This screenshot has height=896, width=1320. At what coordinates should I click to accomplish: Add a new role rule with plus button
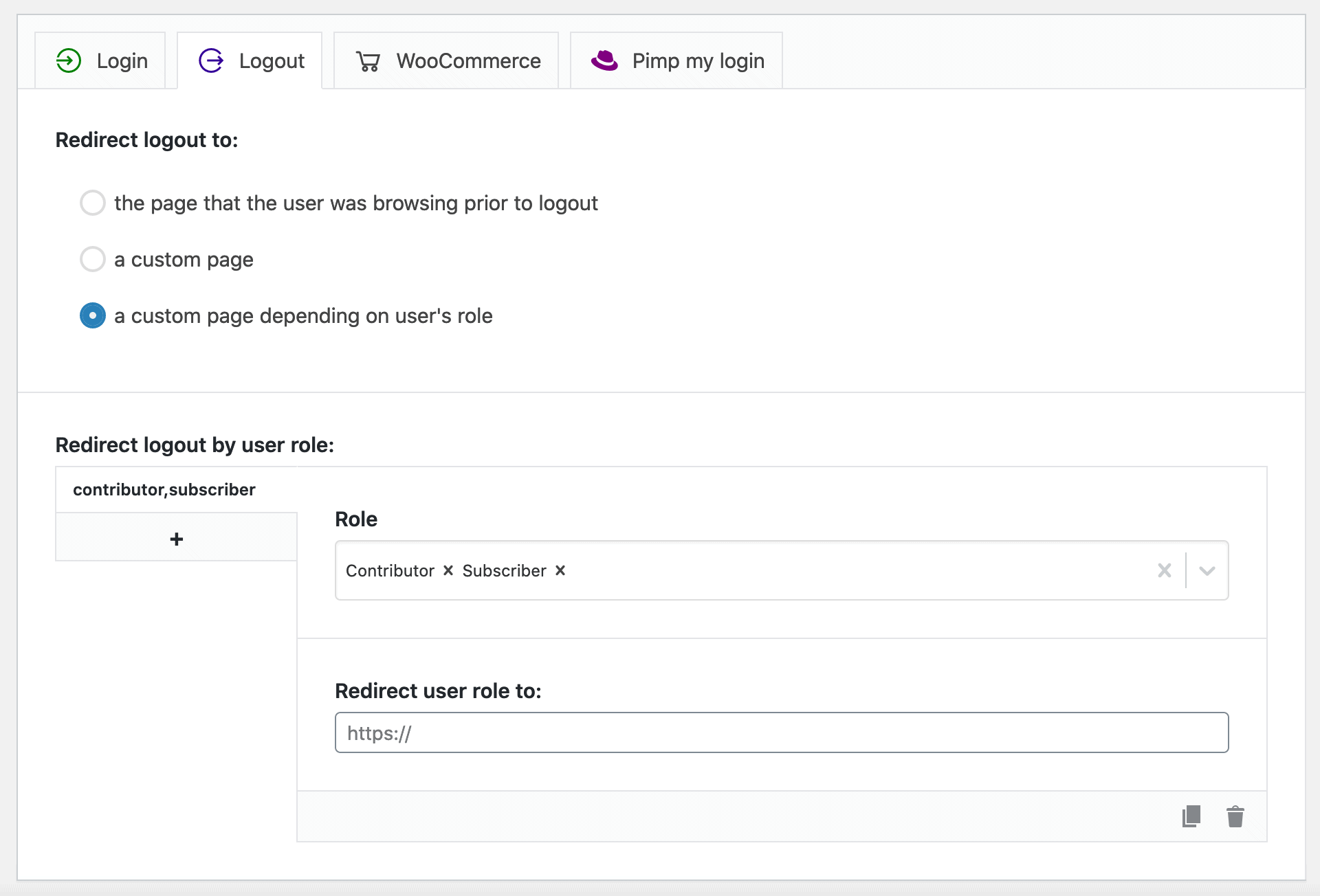tap(177, 539)
